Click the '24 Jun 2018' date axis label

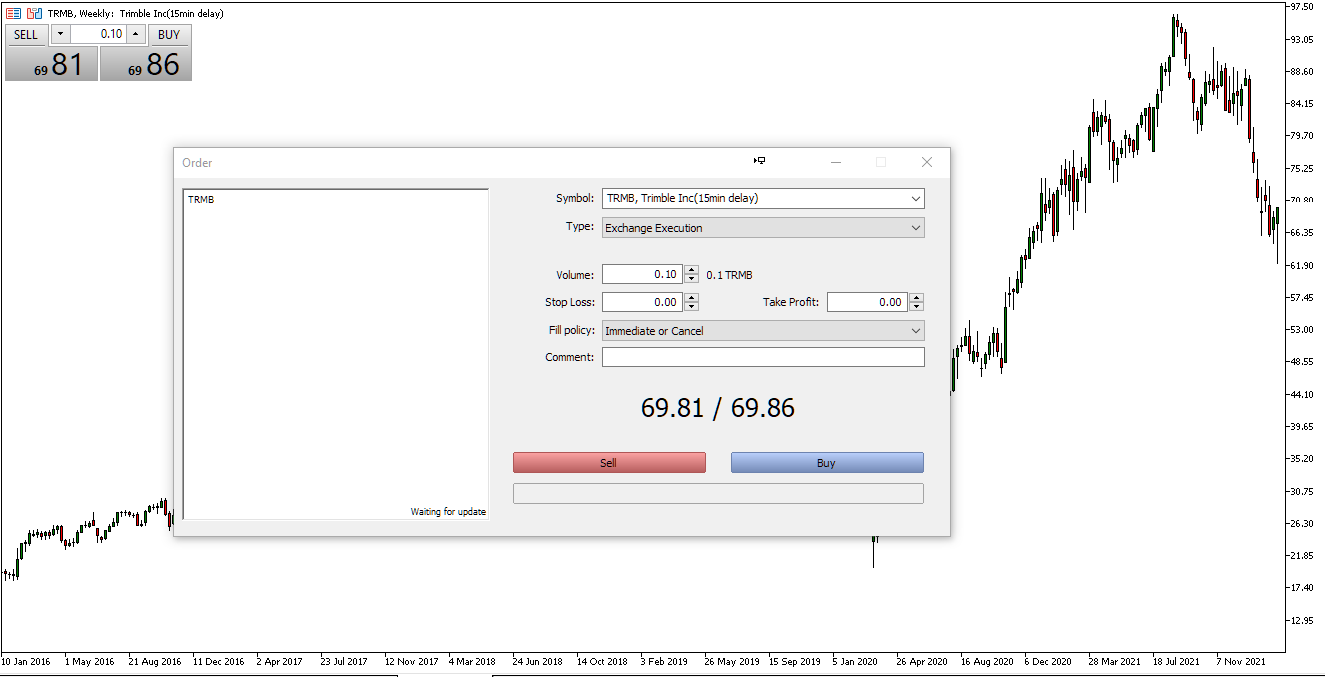[538, 661]
